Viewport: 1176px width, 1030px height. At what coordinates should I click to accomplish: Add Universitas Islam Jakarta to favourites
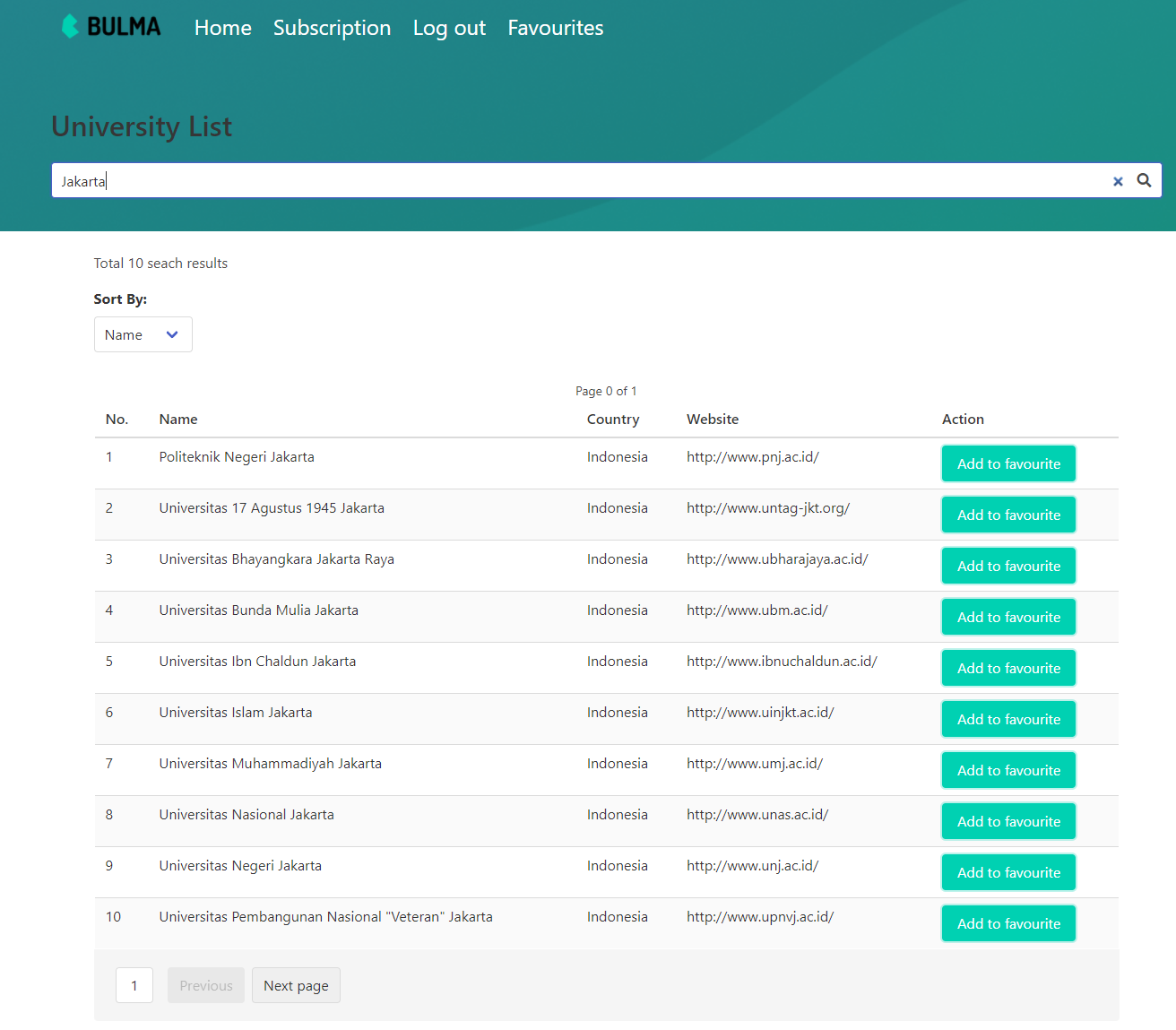[x=1007, y=718]
